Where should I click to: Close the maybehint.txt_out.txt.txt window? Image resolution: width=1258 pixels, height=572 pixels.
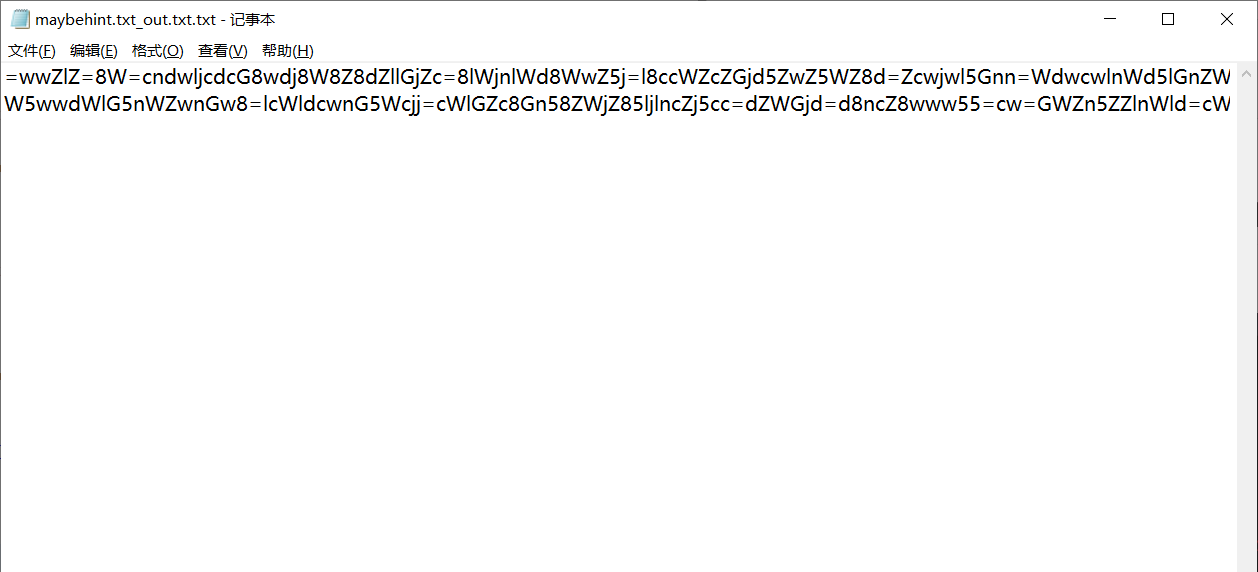1227,19
